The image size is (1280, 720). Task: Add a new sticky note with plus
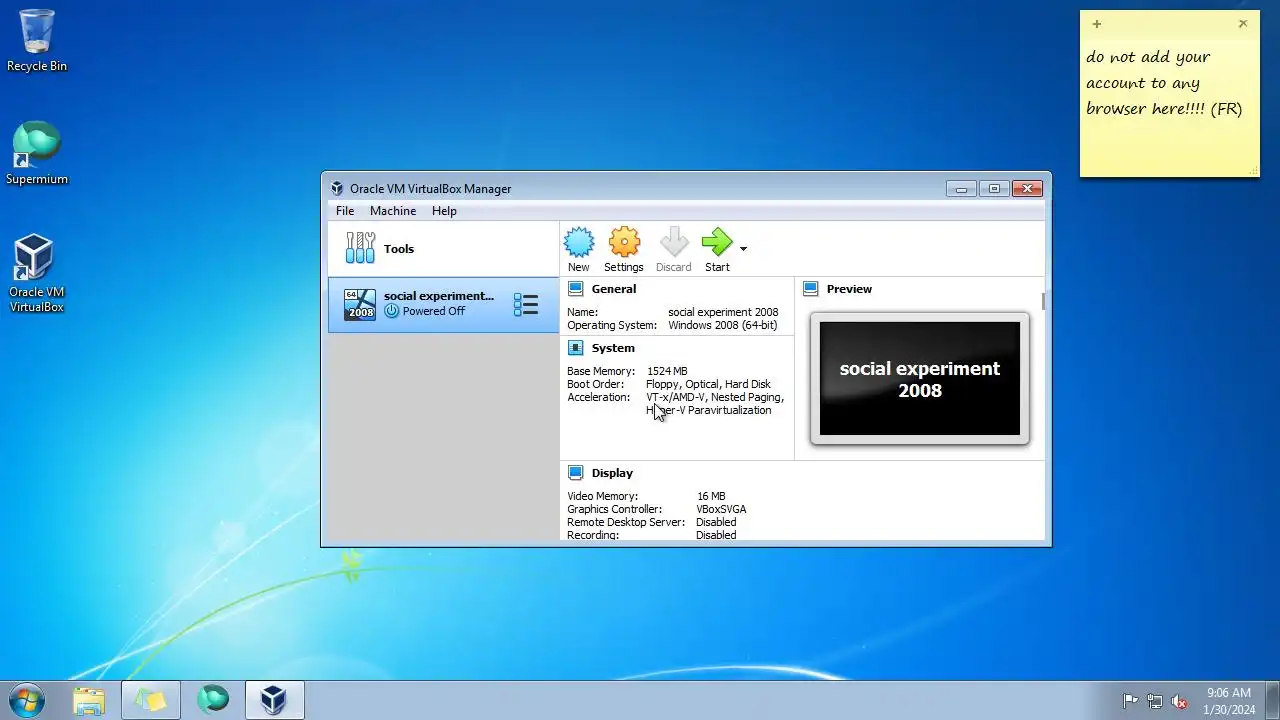point(1097,24)
